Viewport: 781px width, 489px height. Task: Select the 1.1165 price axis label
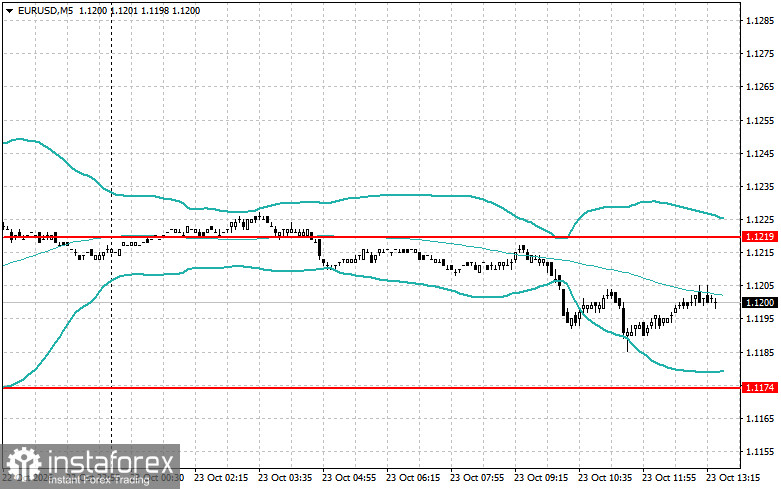click(761, 419)
